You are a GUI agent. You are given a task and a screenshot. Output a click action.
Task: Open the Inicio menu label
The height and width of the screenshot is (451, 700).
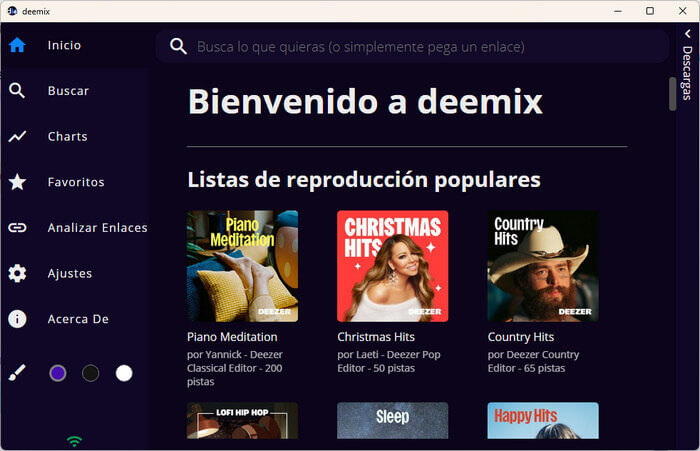pos(64,45)
